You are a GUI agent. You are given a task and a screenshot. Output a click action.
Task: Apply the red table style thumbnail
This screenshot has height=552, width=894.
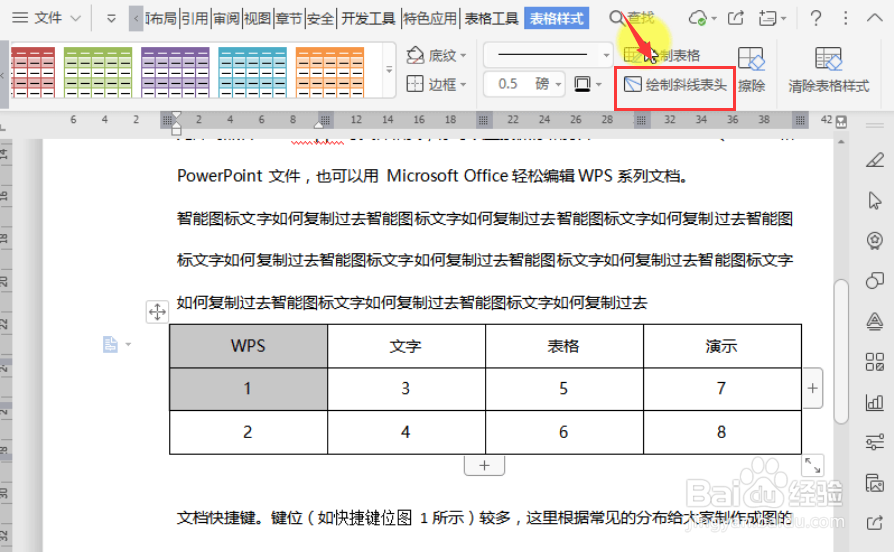pyautogui.click(x=33, y=72)
